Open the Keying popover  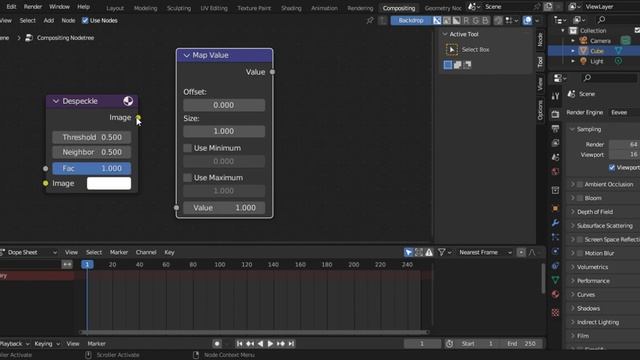(47, 344)
